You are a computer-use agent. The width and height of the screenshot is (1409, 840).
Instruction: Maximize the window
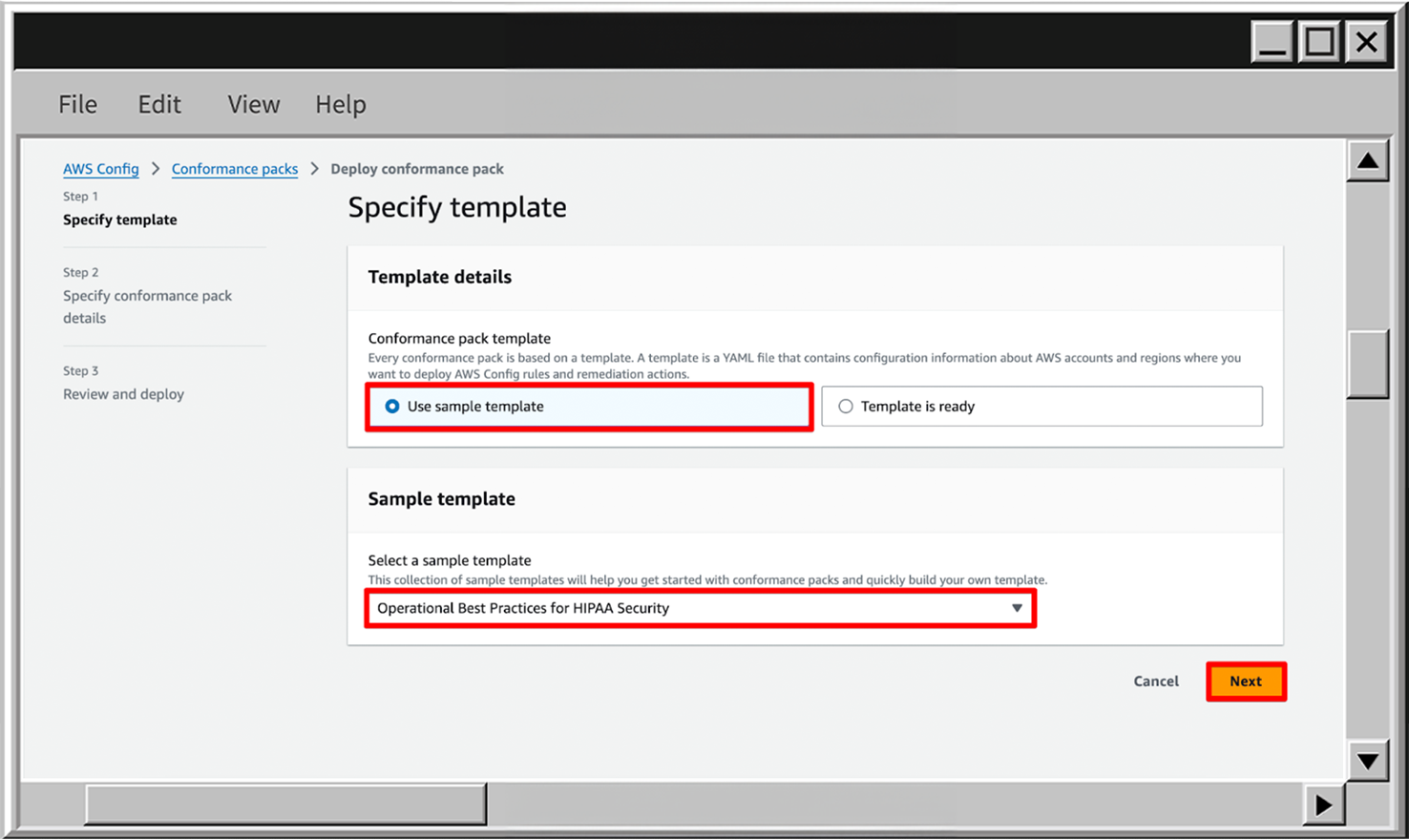click(1320, 42)
